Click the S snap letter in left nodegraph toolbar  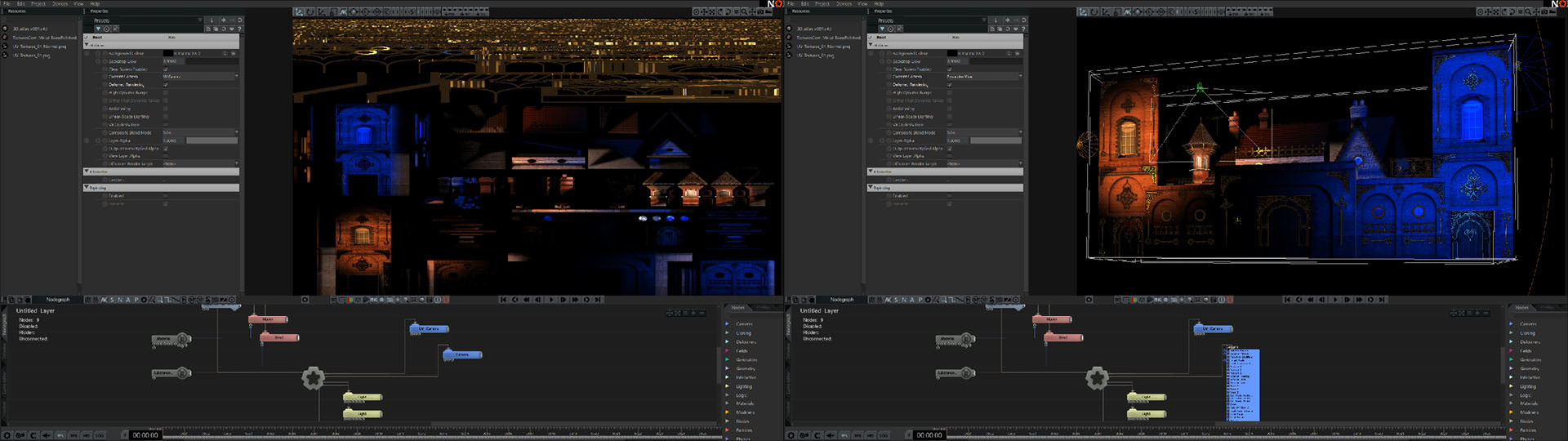(112, 300)
